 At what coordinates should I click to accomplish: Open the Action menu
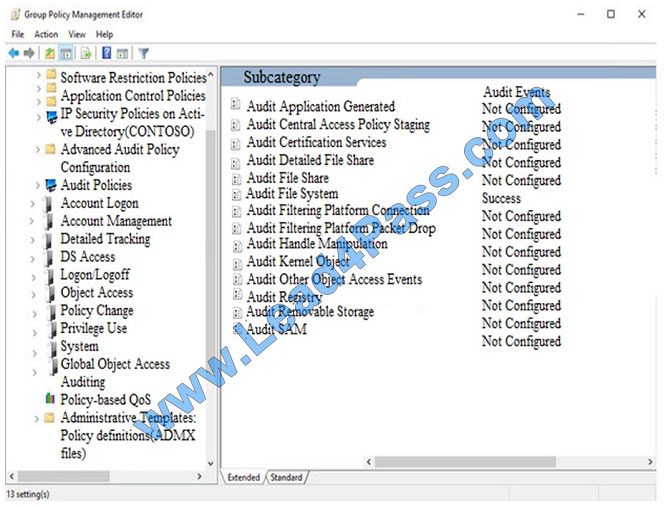tap(46, 34)
